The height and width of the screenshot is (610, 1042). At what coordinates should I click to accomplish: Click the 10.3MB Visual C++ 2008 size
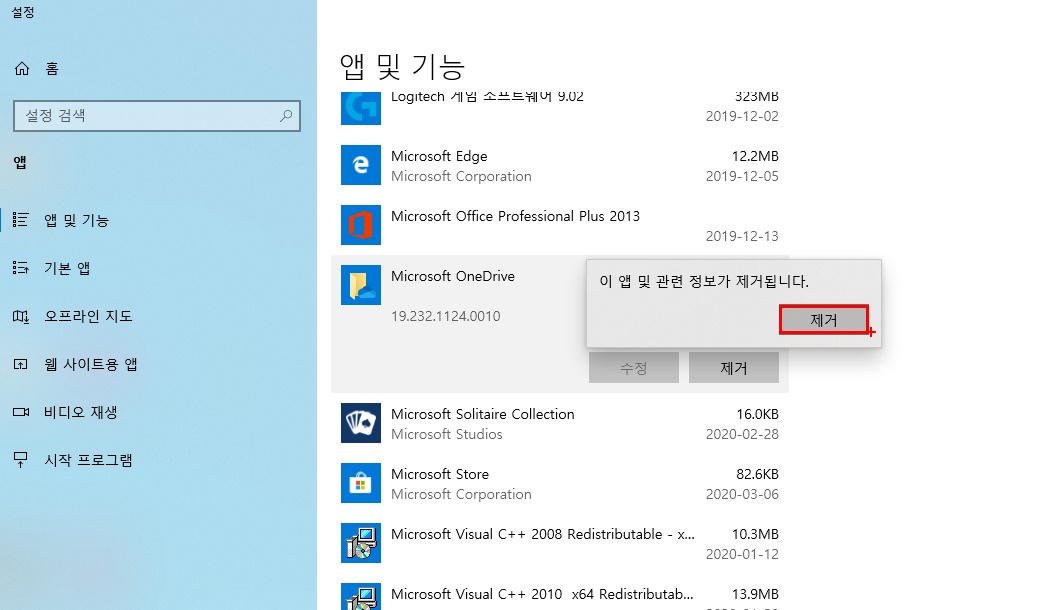(755, 534)
